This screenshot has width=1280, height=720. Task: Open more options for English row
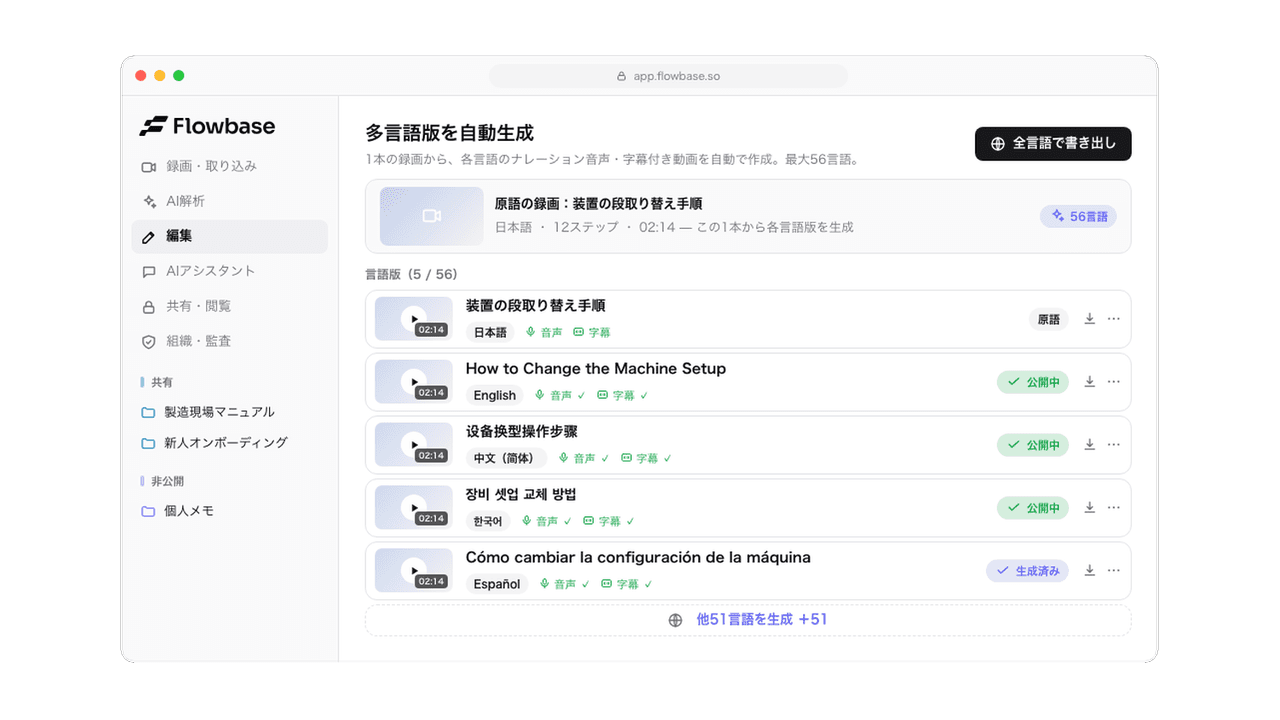tap(1114, 382)
